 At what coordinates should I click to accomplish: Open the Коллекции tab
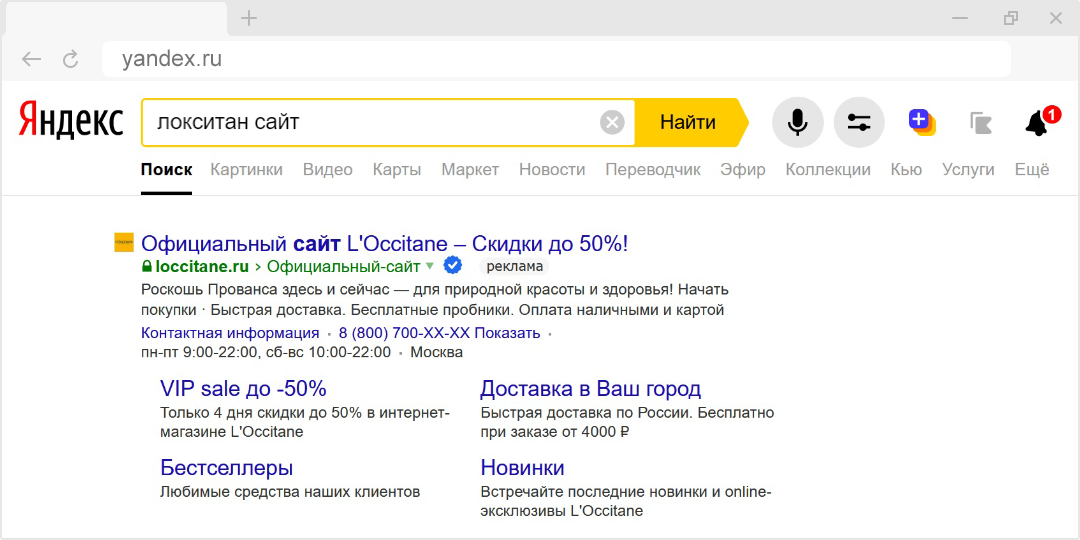click(828, 169)
